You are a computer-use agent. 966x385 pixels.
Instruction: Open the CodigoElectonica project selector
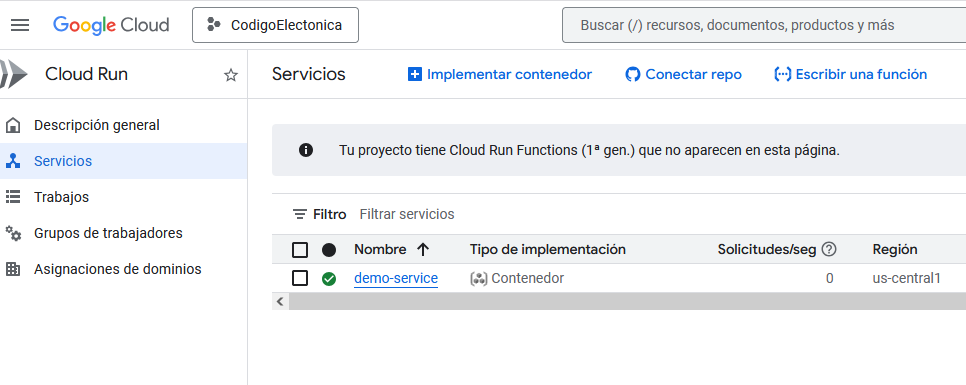(x=275, y=25)
